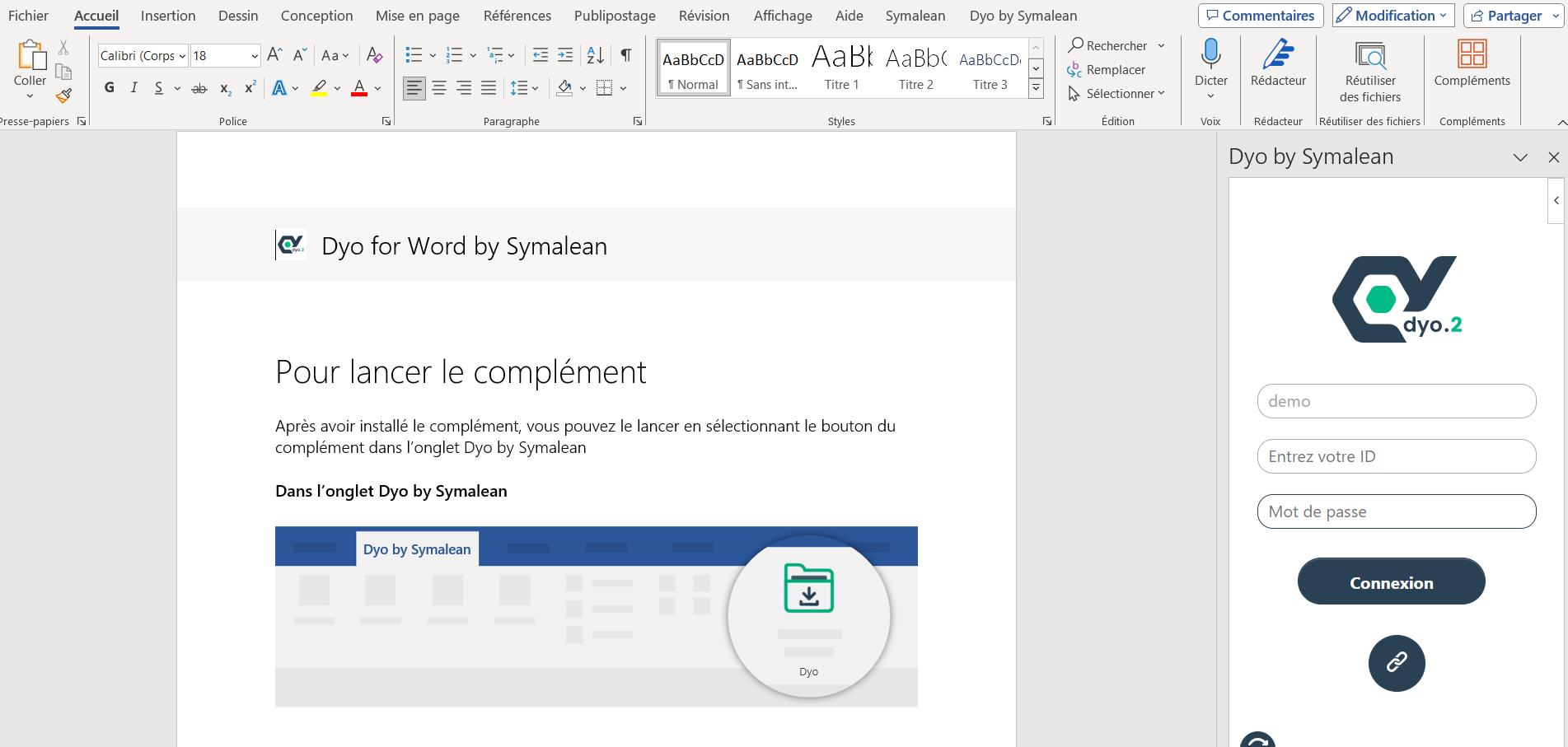Apply the Titre 1 style

841,68
